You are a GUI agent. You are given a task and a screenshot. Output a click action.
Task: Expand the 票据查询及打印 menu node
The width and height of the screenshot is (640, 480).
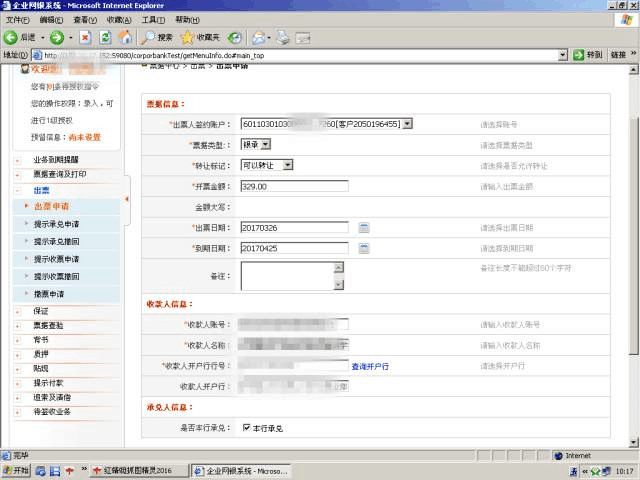point(18,176)
